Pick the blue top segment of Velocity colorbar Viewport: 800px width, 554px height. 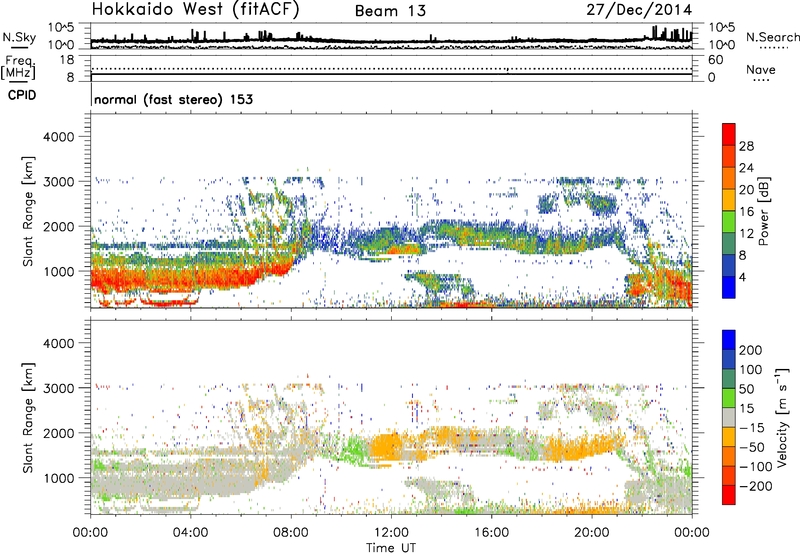729,340
